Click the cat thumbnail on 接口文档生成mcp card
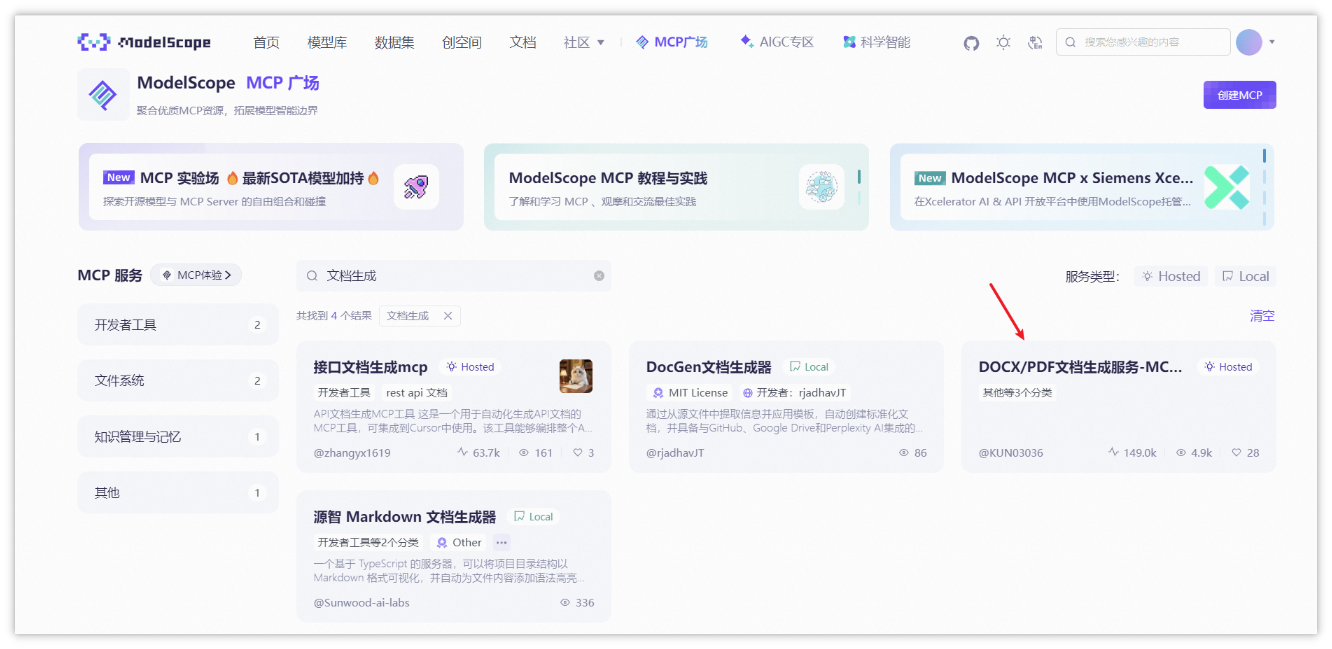 [x=576, y=376]
